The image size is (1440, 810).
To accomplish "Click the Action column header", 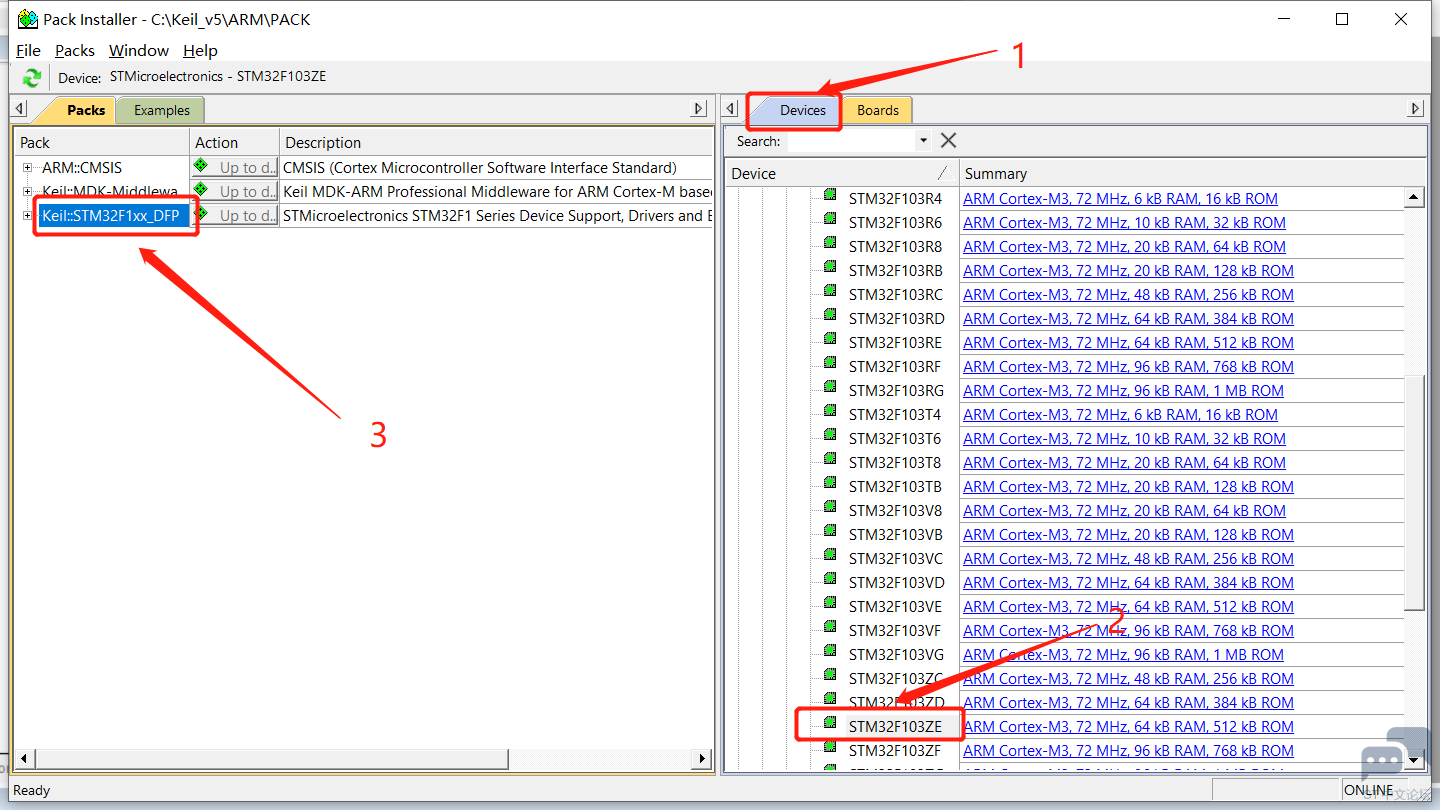I will (234, 142).
